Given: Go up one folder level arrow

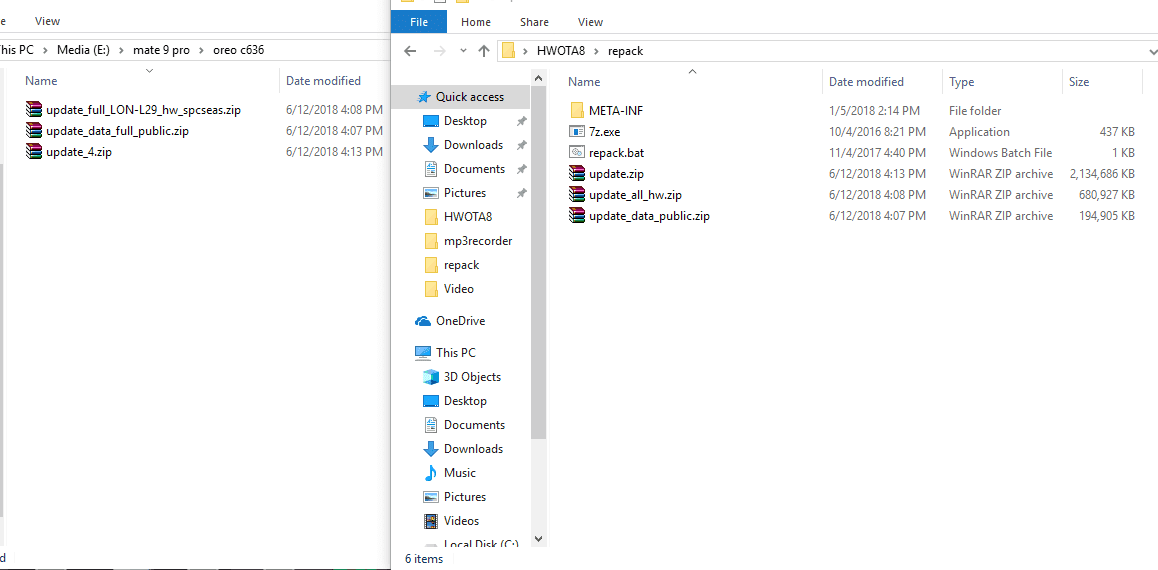Looking at the screenshot, I should click(484, 51).
